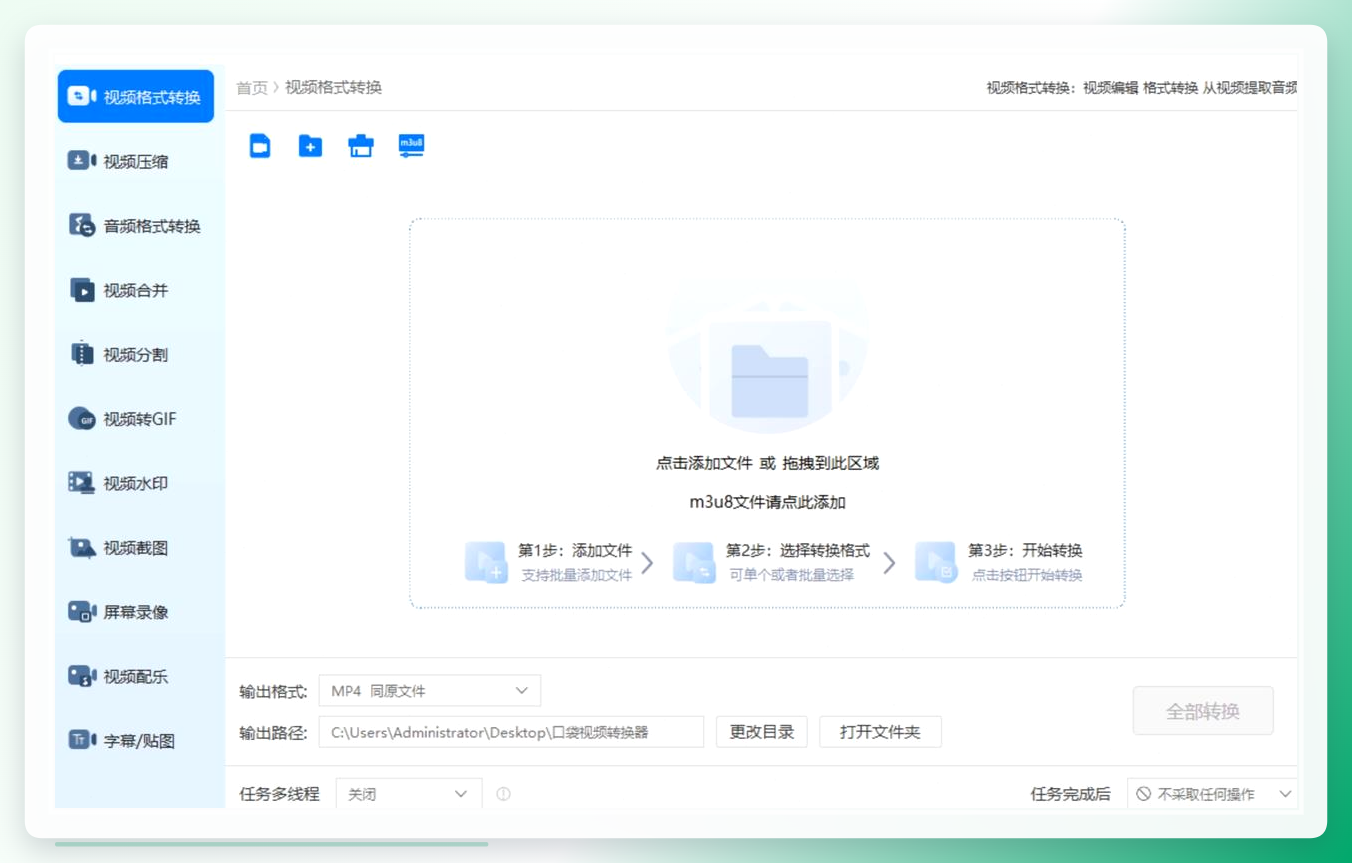1352x863 pixels.
Task: Click the clear list toolbar icon
Action: coord(361,146)
